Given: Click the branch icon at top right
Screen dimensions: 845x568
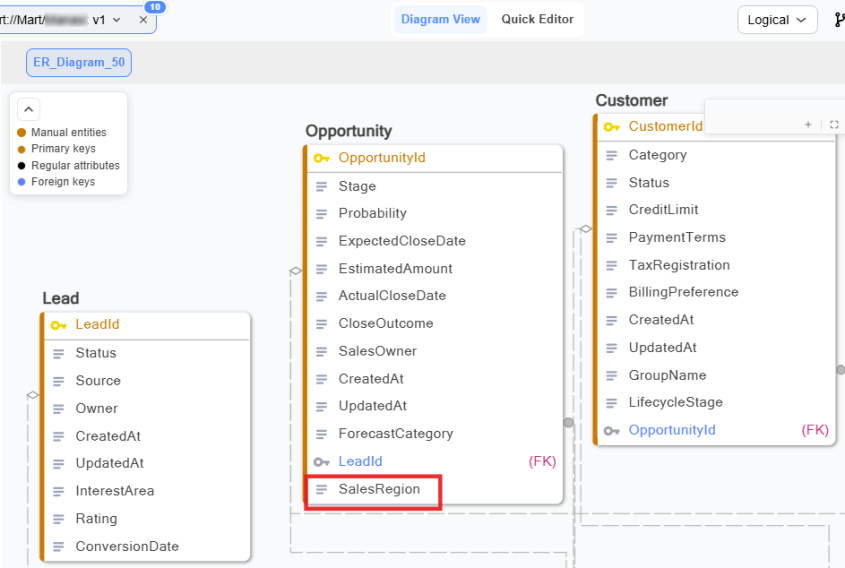Looking at the screenshot, I should [x=839, y=20].
